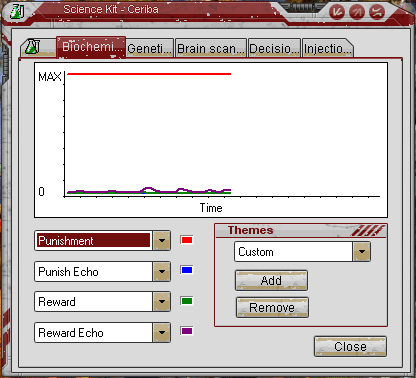Open the flask icon tab
The height and width of the screenshot is (378, 416).
pos(38,47)
